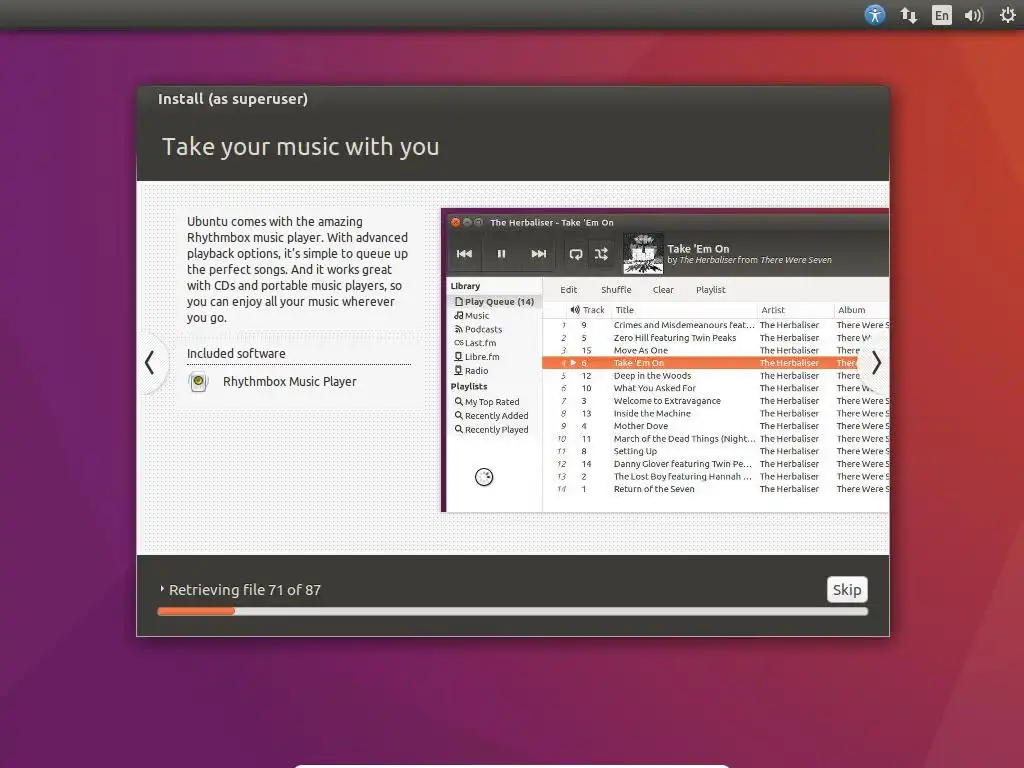Toggle the shuffle icon in Rhythmbox toolbar
Image resolution: width=1024 pixels, height=768 pixels.
coord(601,254)
